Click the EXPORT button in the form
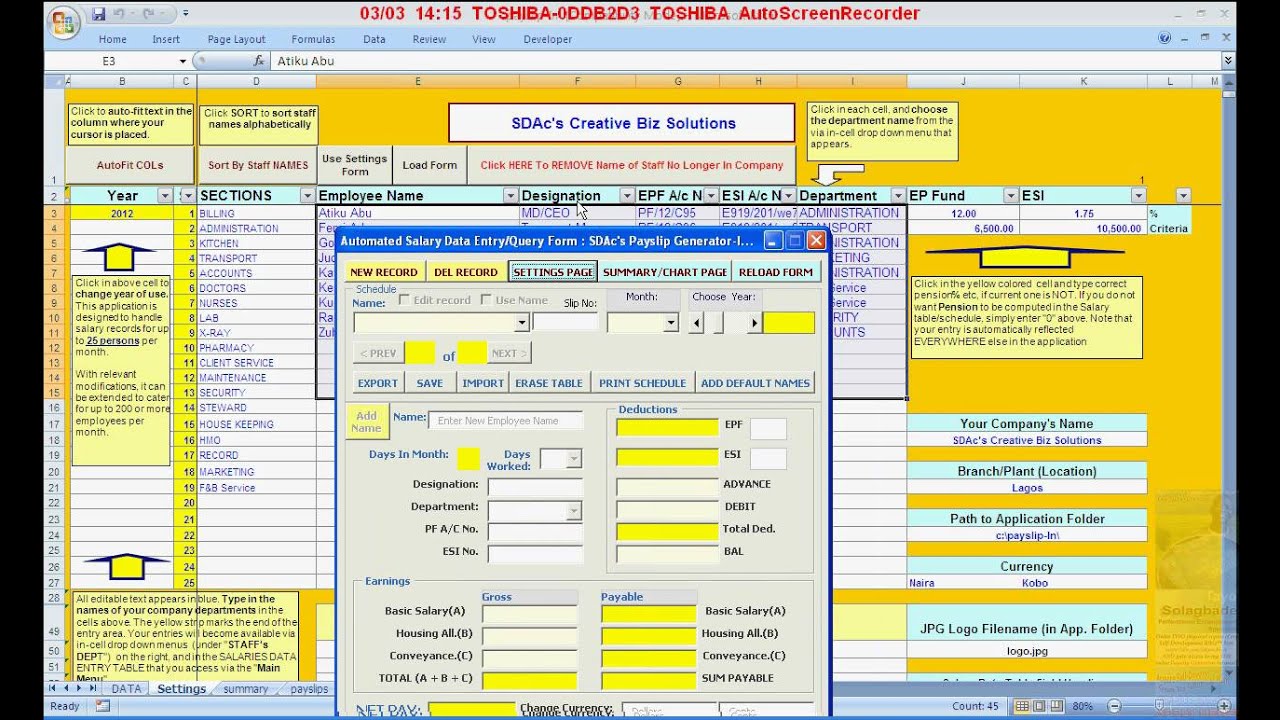 [x=378, y=383]
